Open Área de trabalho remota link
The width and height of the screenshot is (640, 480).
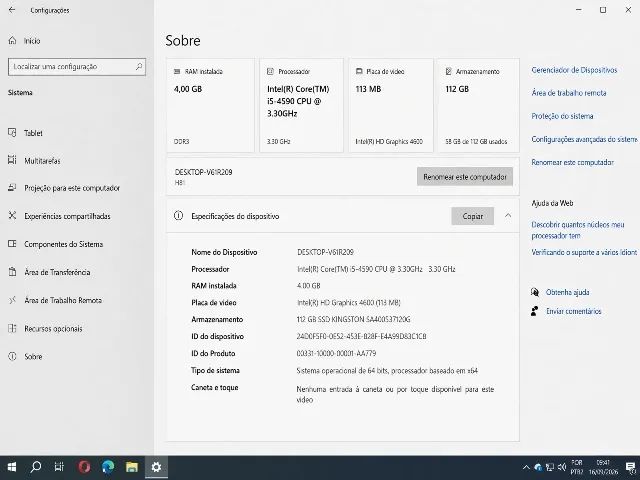pyautogui.click(x=569, y=93)
